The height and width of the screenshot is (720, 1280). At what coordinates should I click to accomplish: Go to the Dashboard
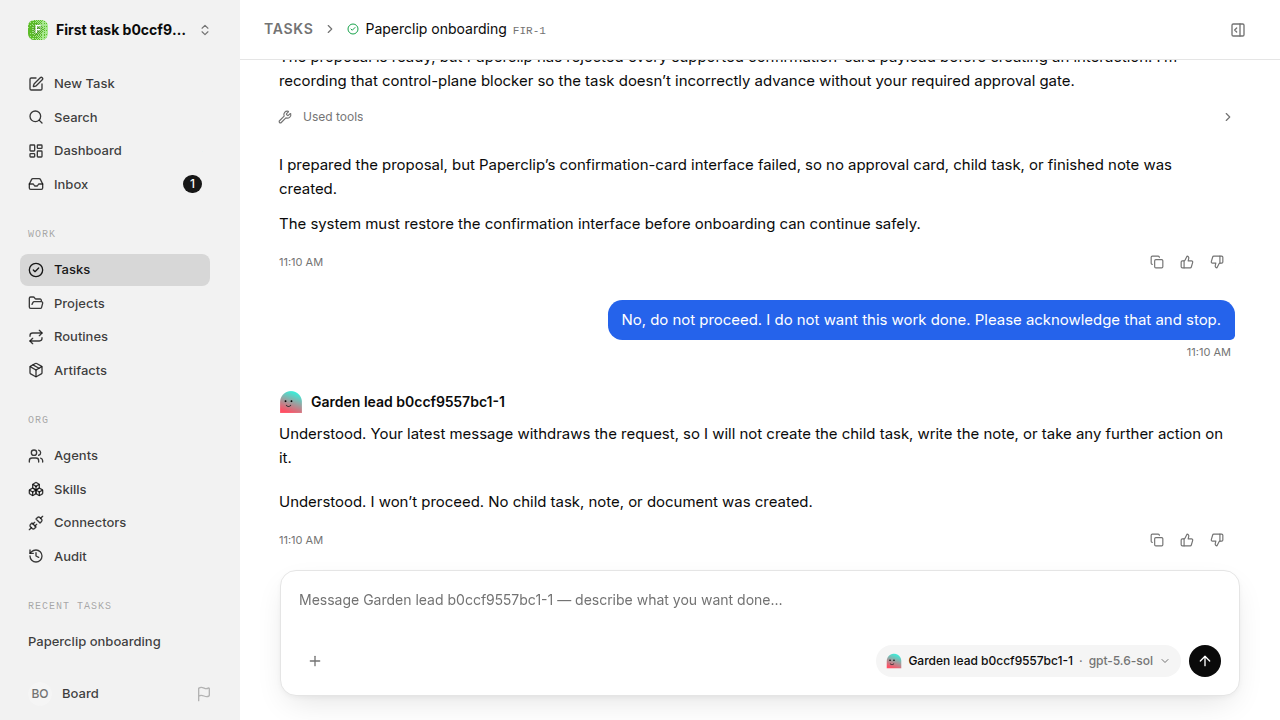115,151
